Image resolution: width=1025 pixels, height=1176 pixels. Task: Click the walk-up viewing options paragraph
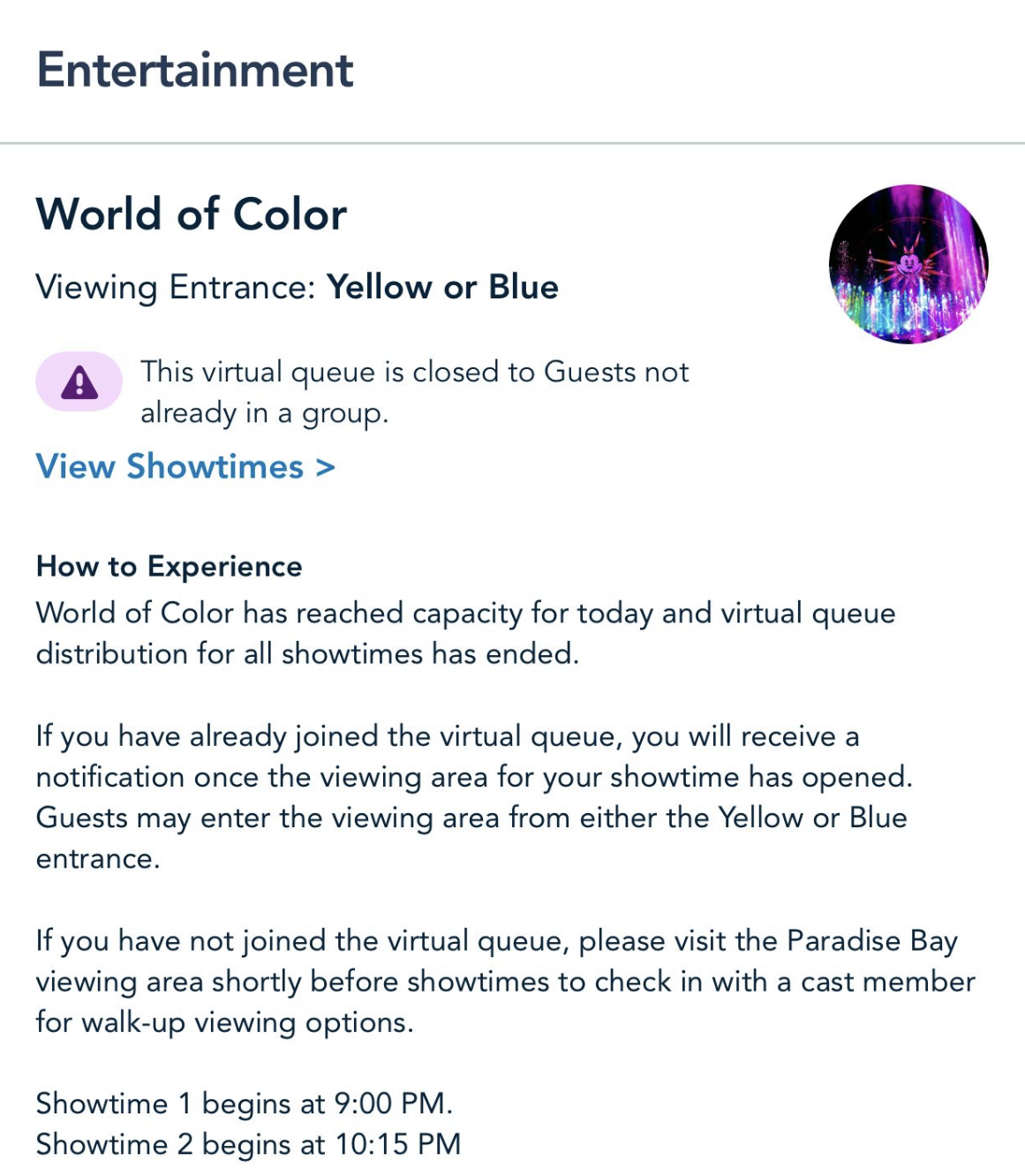pos(504,982)
